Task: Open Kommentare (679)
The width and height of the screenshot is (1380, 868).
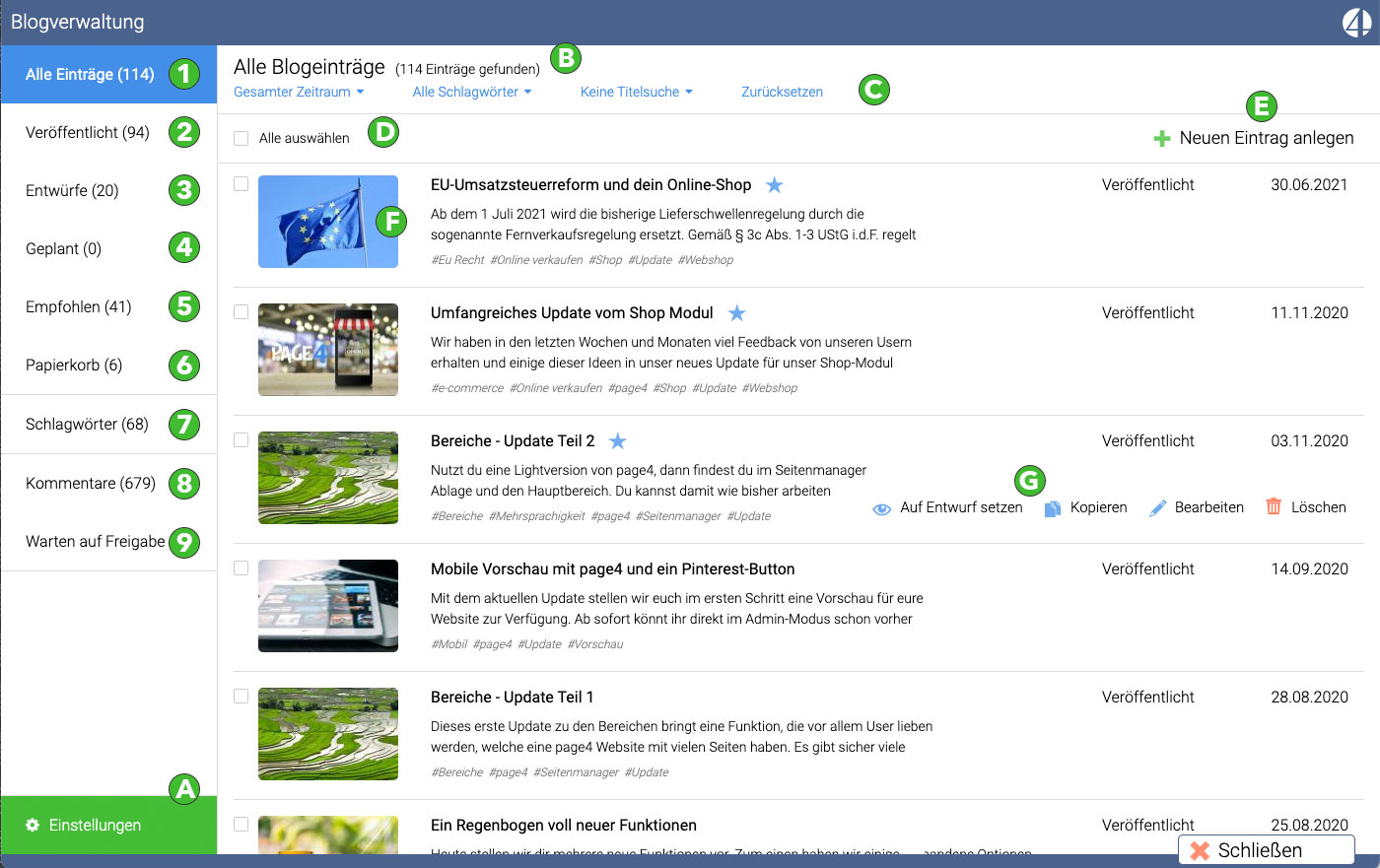Action: (108, 483)
